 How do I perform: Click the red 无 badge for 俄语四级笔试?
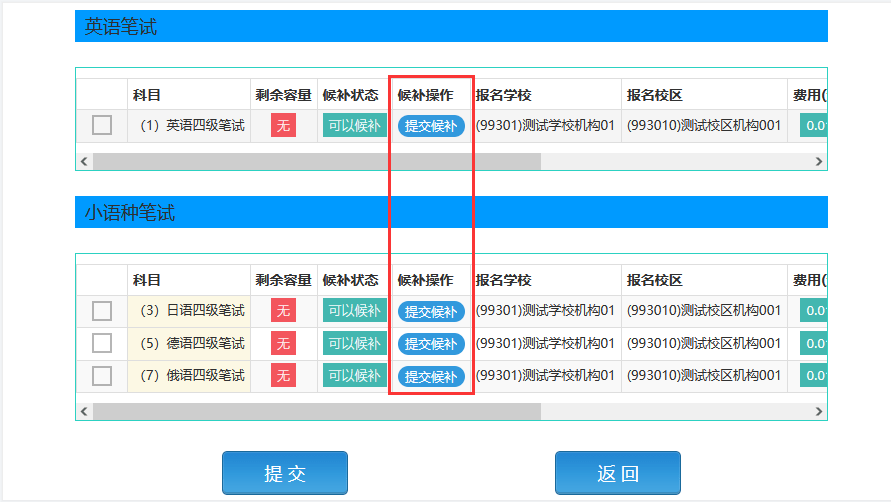pos(284,375)
